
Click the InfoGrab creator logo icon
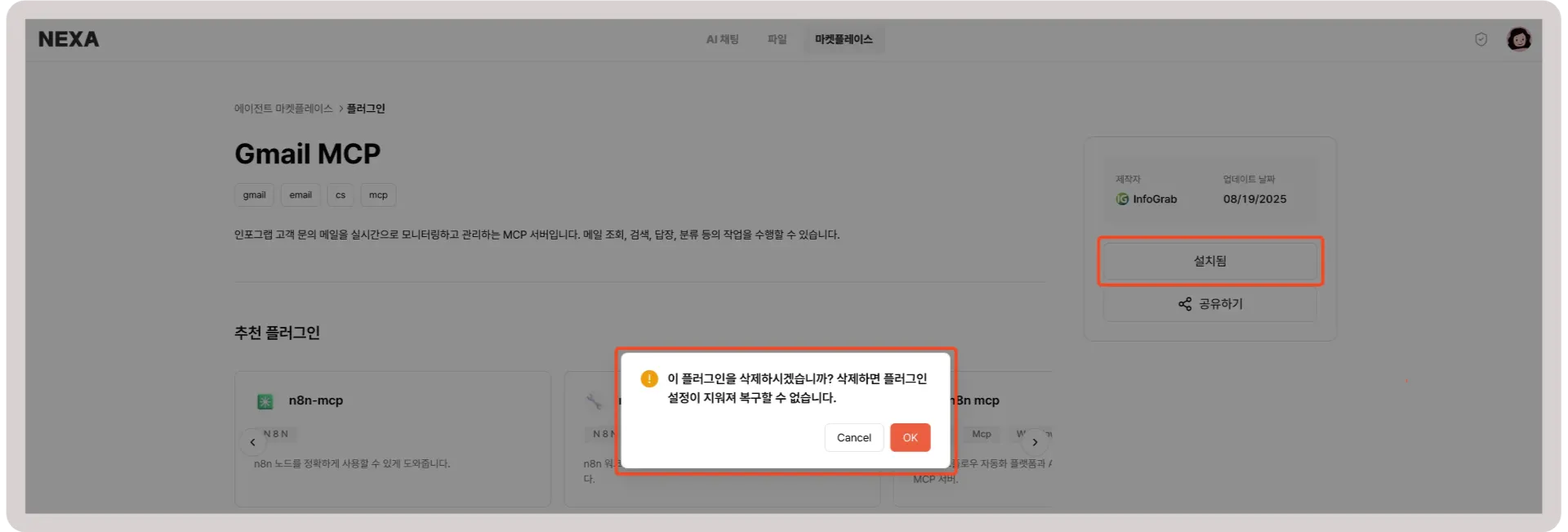click(1122, 199)
